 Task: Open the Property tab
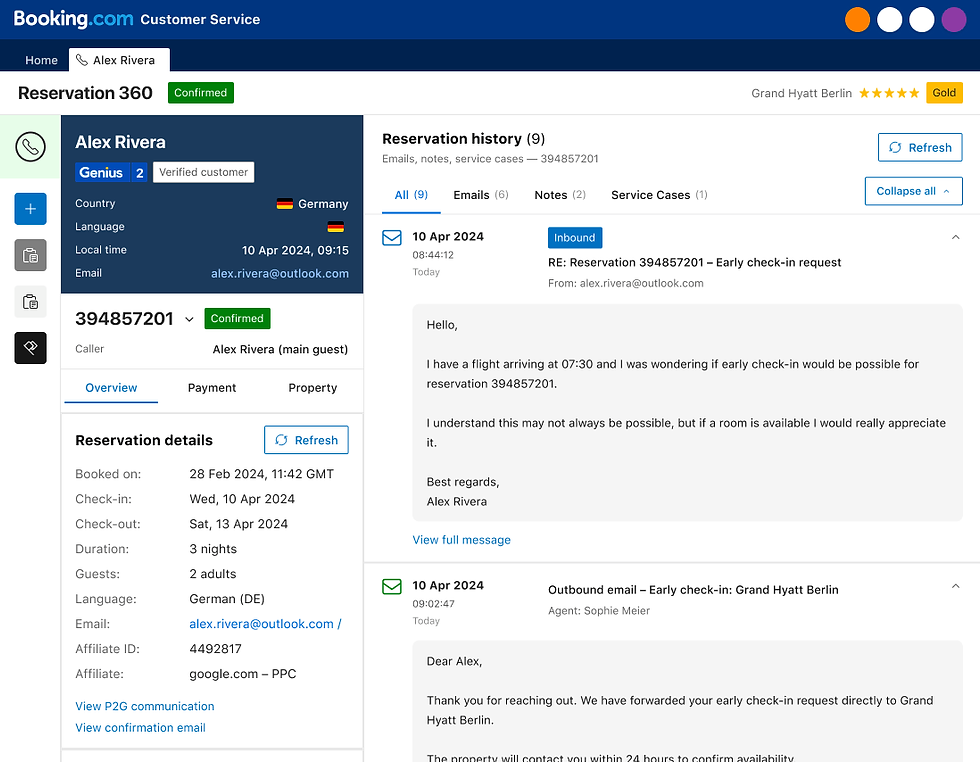[x=312, y=388]
